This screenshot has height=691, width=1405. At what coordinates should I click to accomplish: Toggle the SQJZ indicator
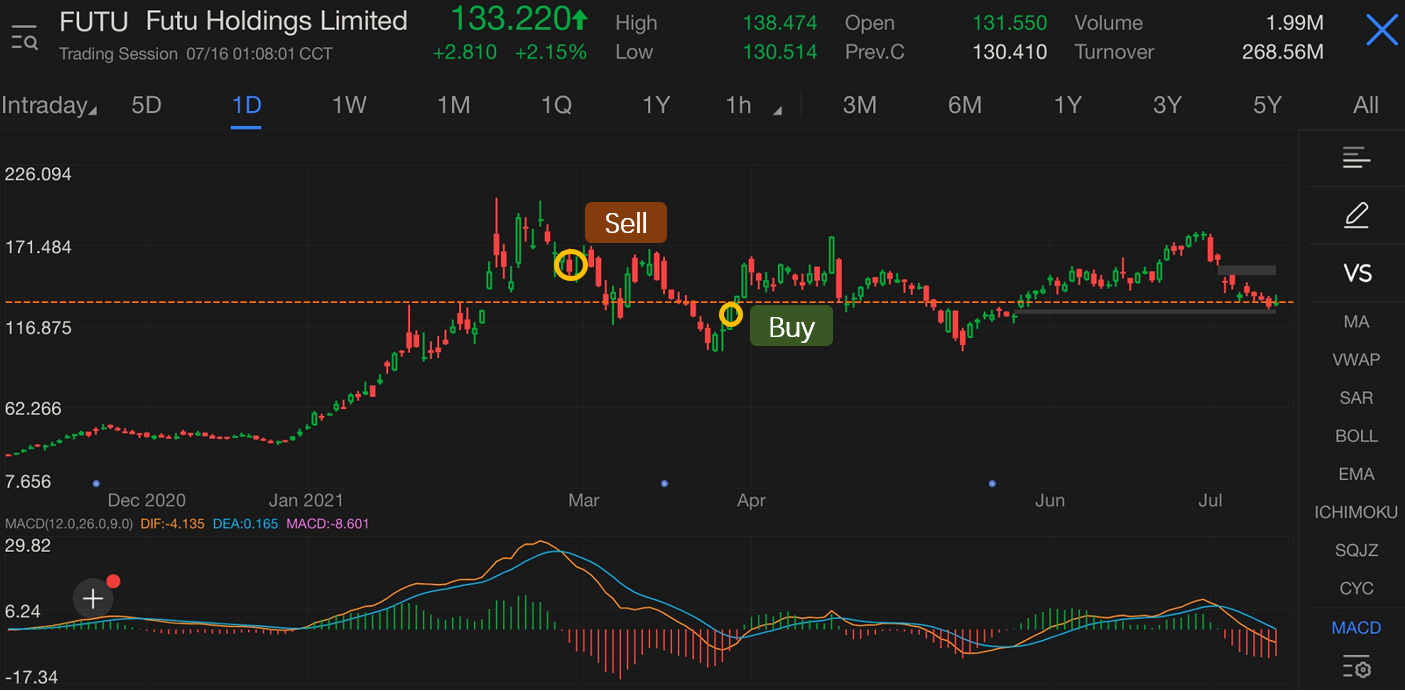(1356, 550)
